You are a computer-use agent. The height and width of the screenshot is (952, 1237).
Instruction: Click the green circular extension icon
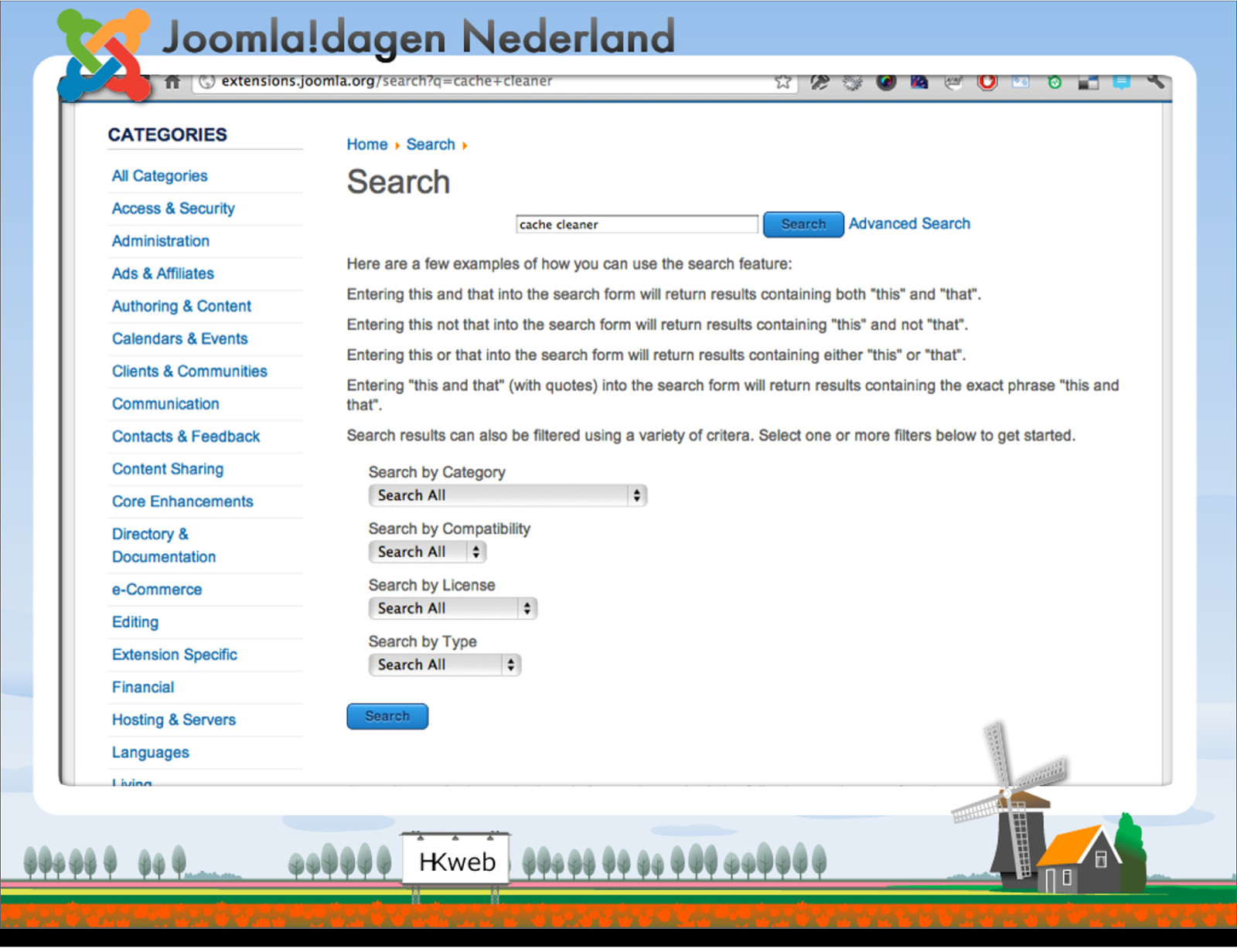click(x=1055, y=82)
